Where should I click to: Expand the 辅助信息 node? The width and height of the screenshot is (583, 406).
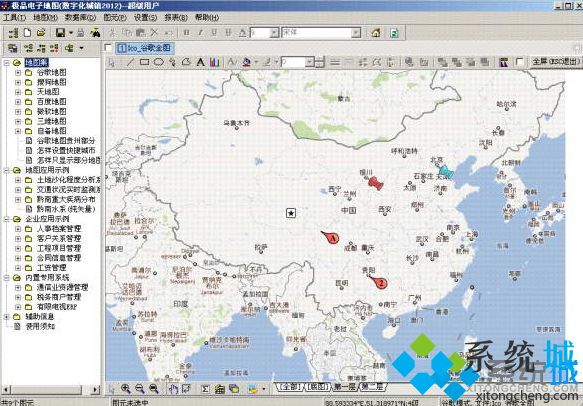(6, 317)
